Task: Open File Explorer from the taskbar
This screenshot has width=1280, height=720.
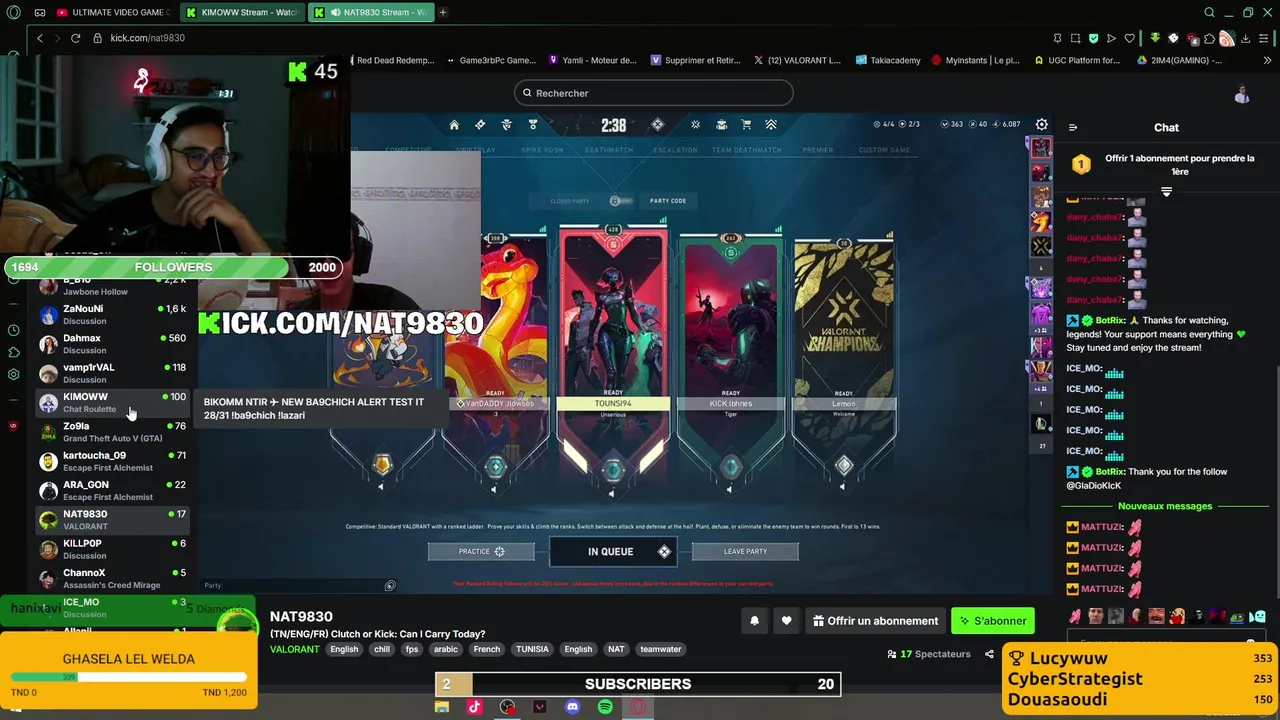Action: pyautogui.click(x=442, y=707)
